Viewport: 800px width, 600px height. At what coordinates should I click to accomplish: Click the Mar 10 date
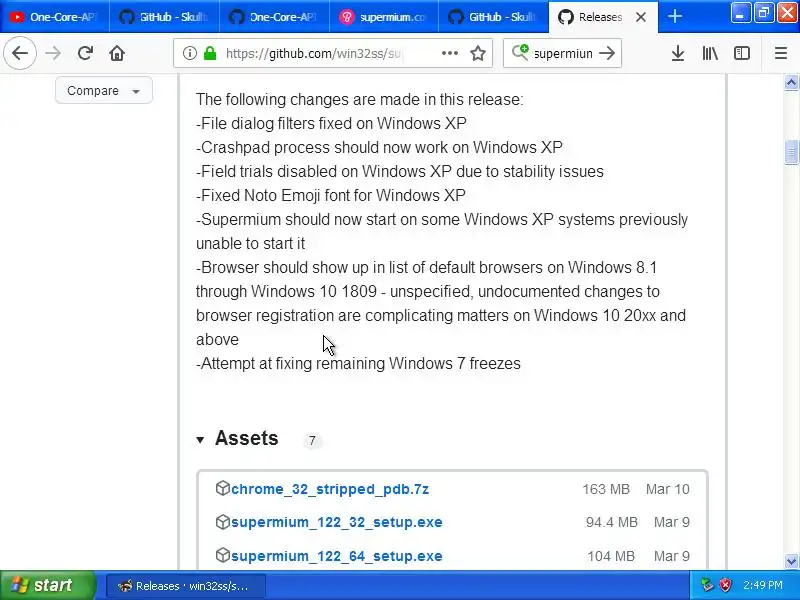point(667,489)
